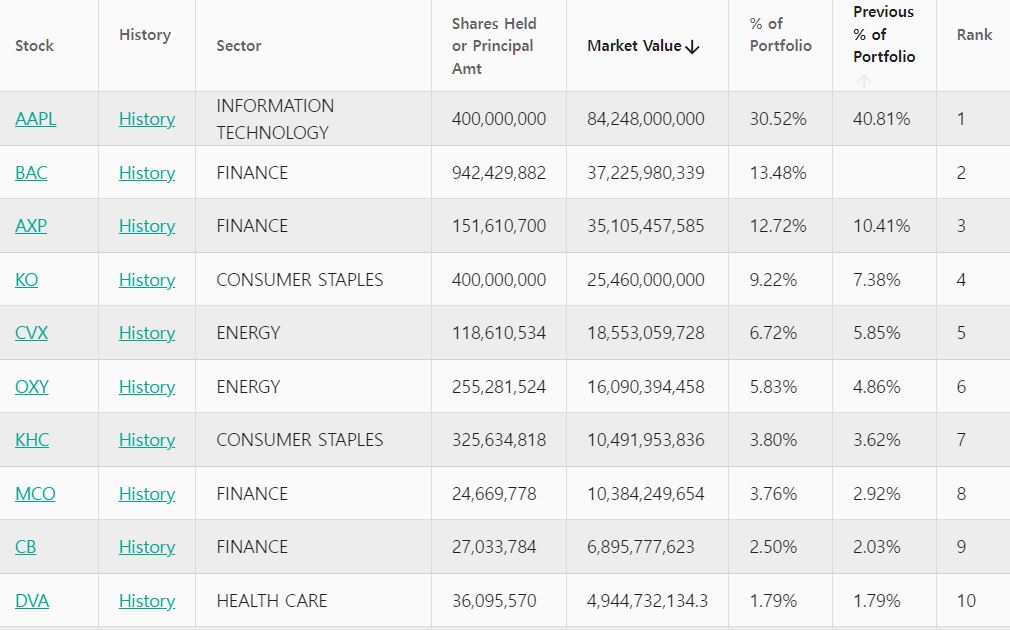Open the BAC stock link
This screenshot has height=630, width=1010.
(x=31, y=173)
